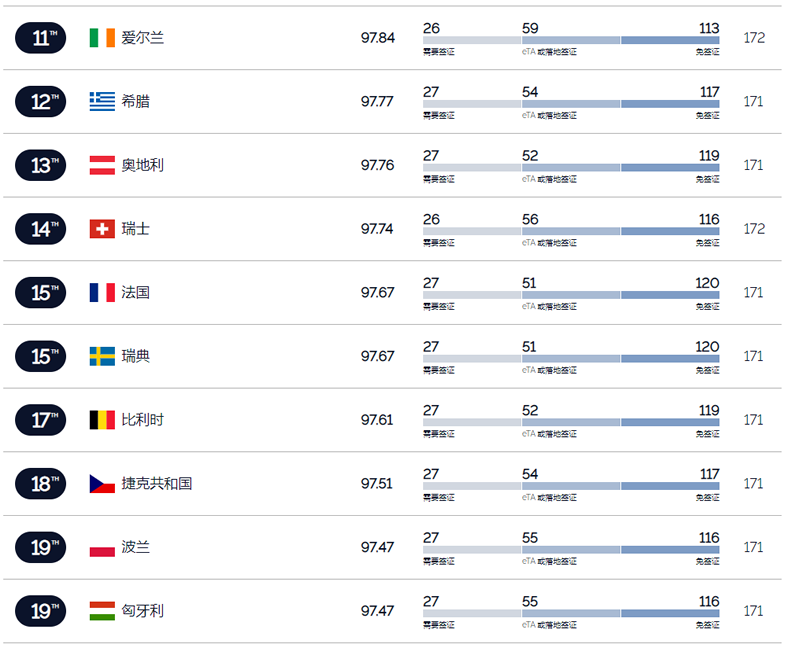The width and height of the screenshot is (788, 652).
Task: Click the Czech Republic flag icon
Action: tap(102, 484)
